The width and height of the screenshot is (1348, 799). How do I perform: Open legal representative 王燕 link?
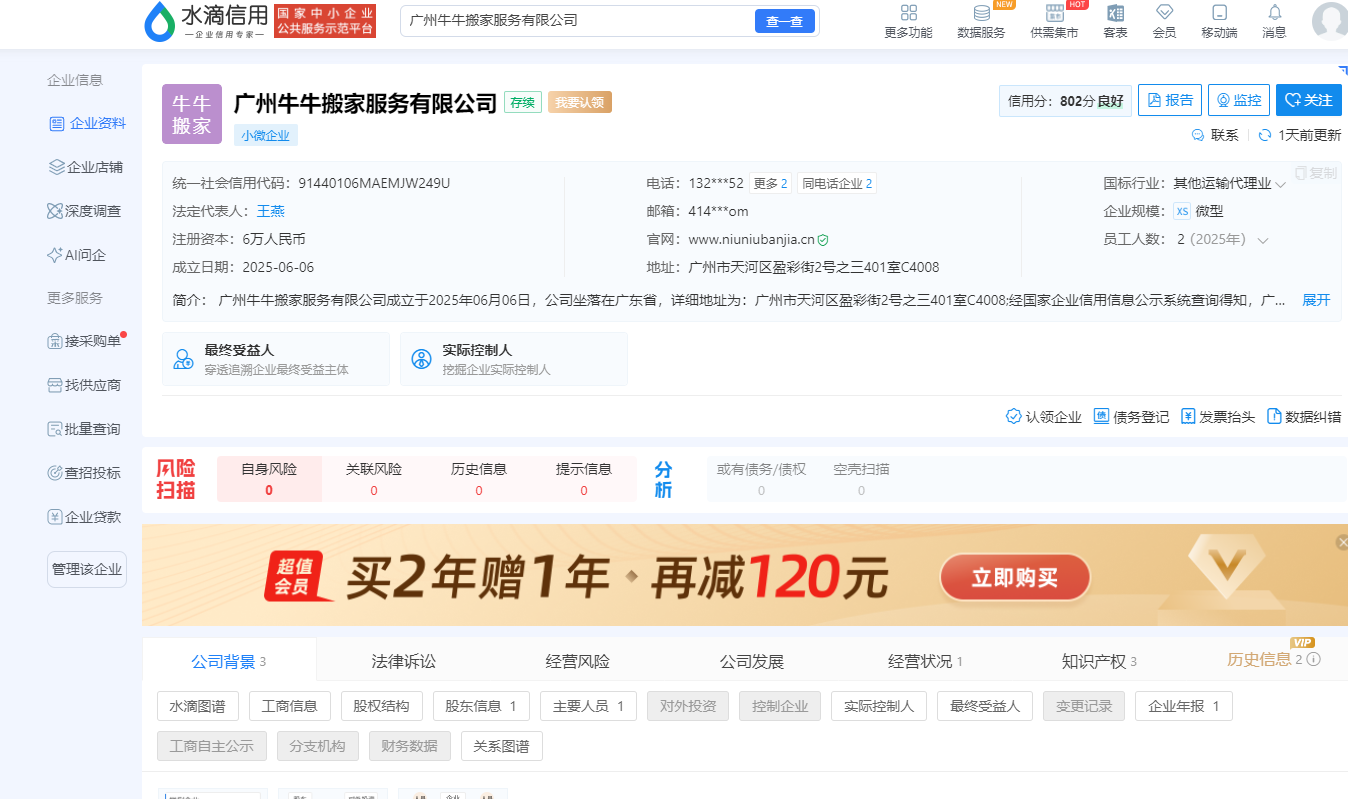271,211
